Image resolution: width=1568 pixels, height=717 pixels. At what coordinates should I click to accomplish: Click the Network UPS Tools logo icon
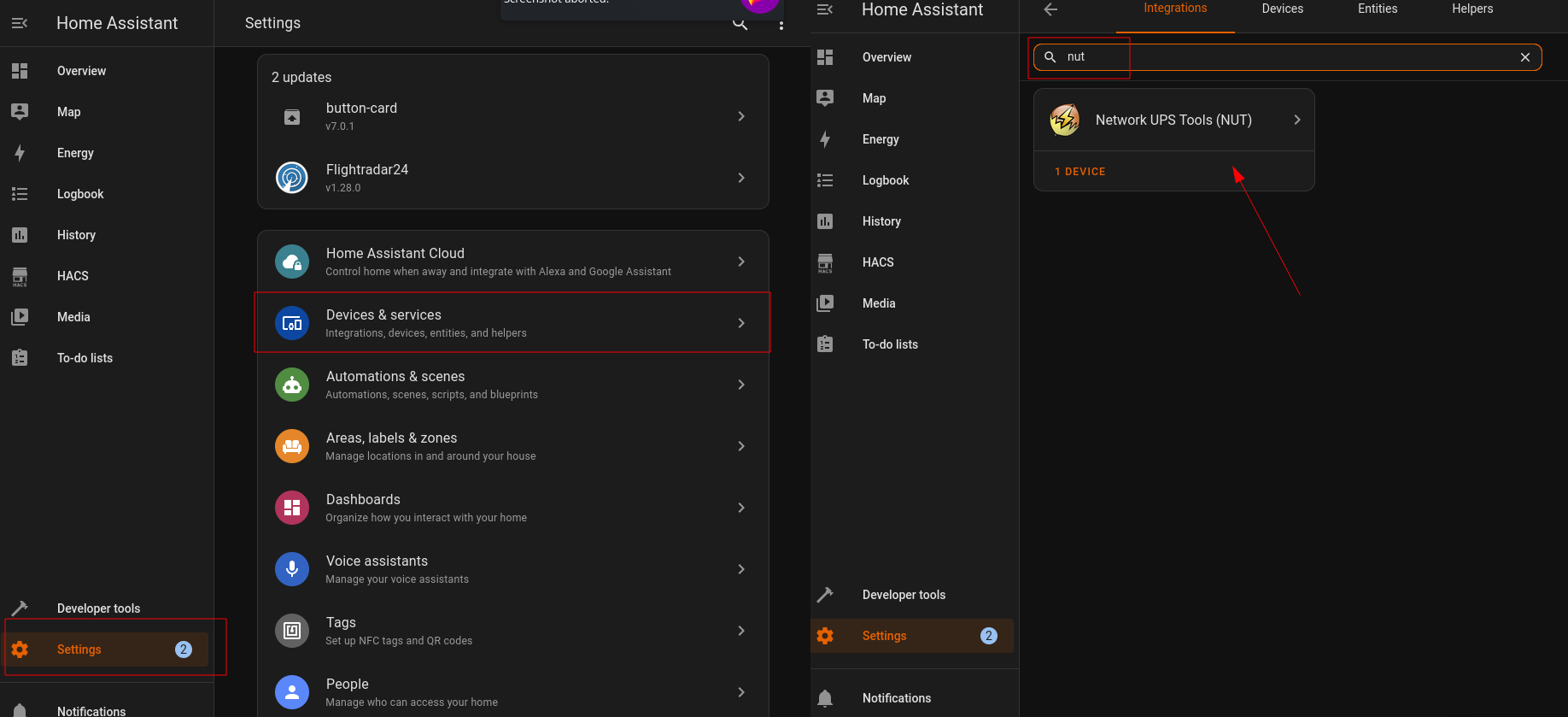(1065, 120)
